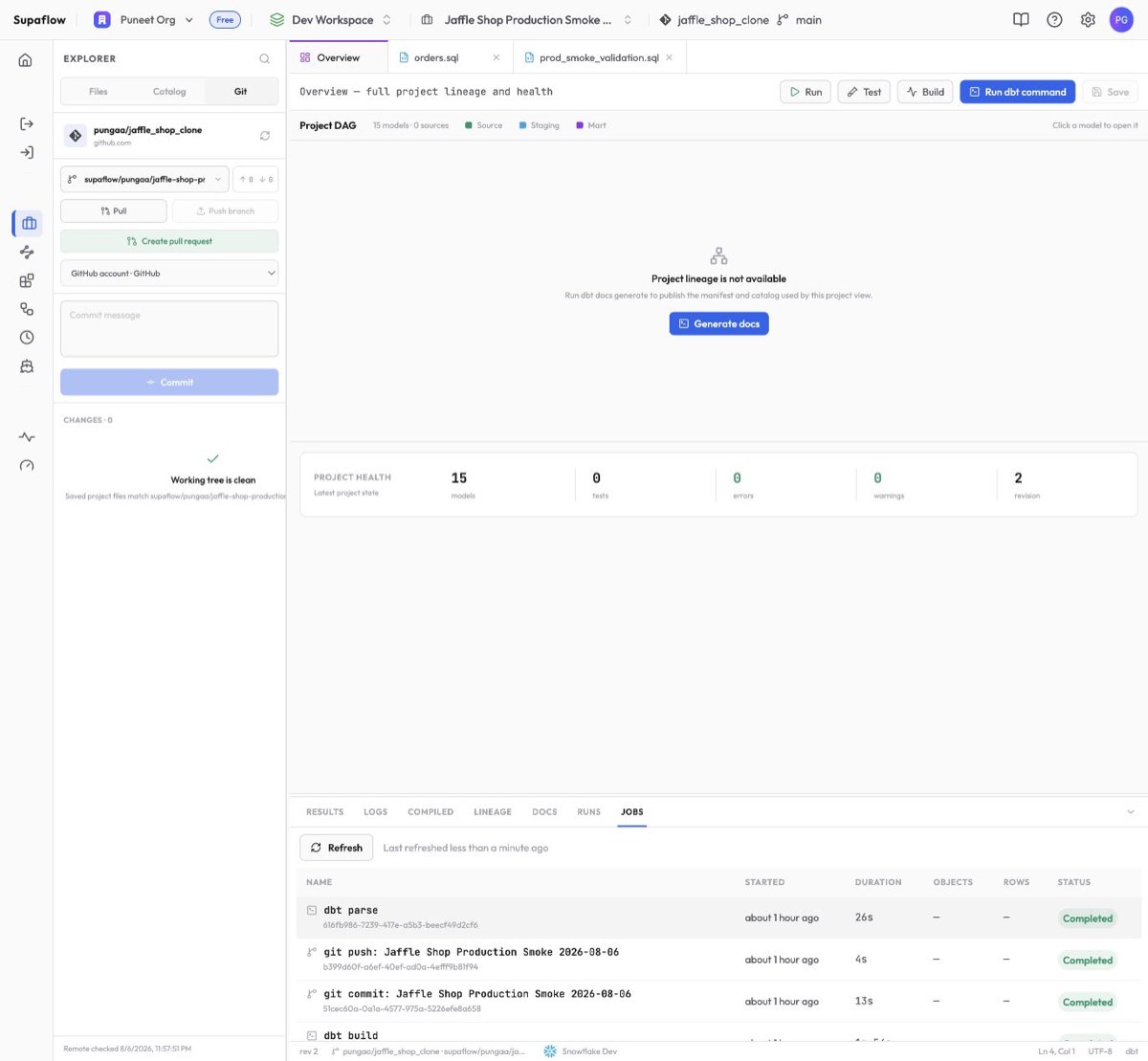This screenshot has height=1061, width=1148.
Task: Select the dbt parse job row
Action: (718, 917)
